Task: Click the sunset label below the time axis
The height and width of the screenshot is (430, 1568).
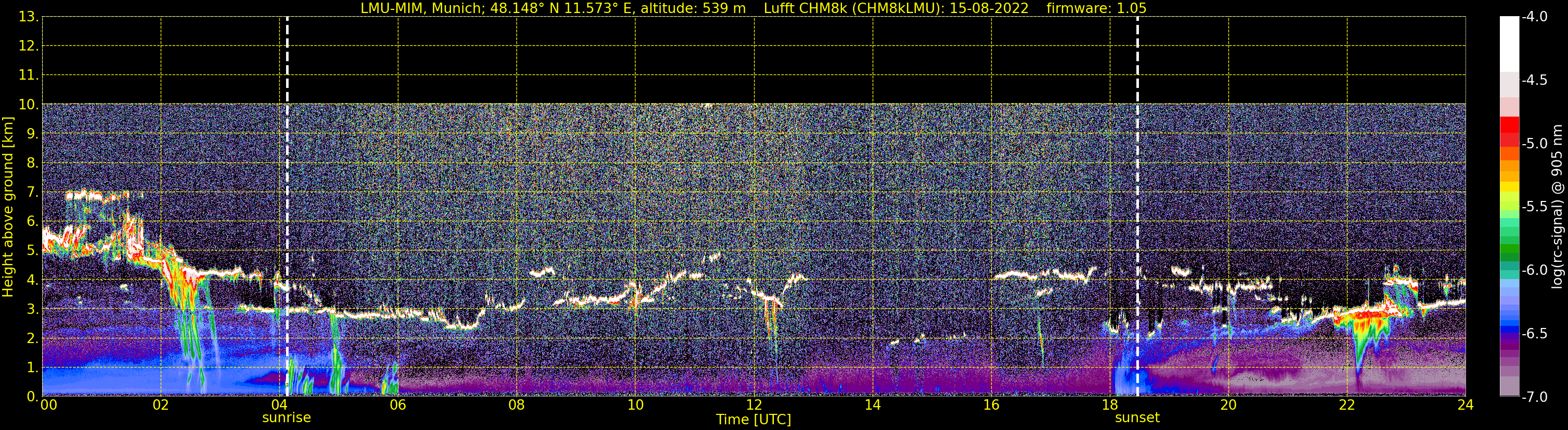Action: [1137, 418]
